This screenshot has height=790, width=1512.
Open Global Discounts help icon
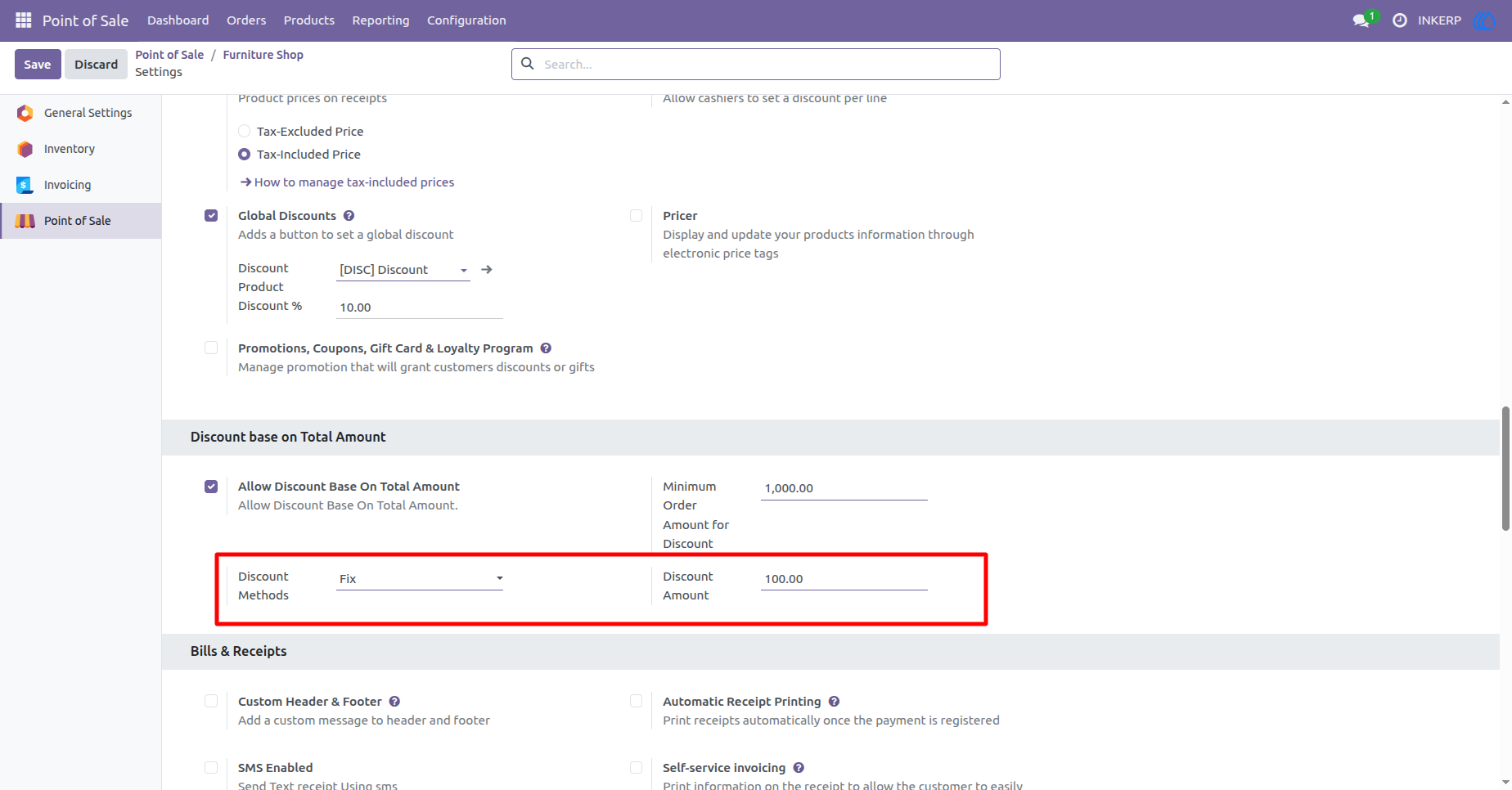[x=349, y=216]
